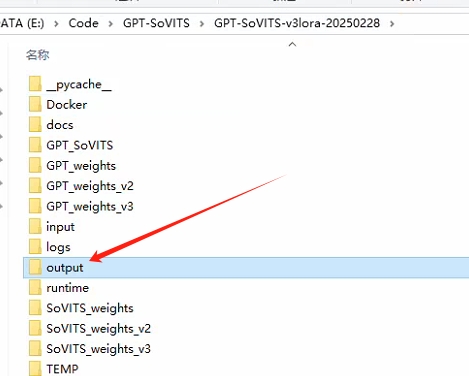Select the TEMP folder name
469x376 pixels.
pos(62,369)
